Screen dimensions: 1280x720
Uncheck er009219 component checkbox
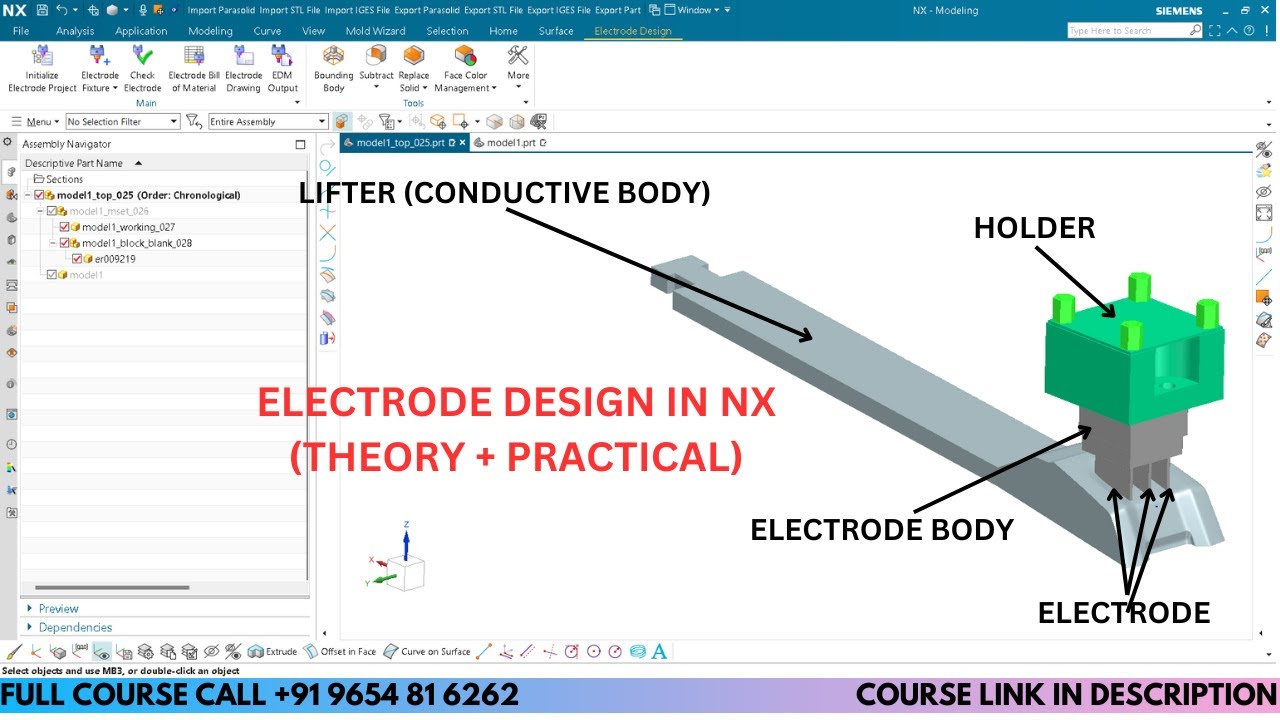click(76, 259)
